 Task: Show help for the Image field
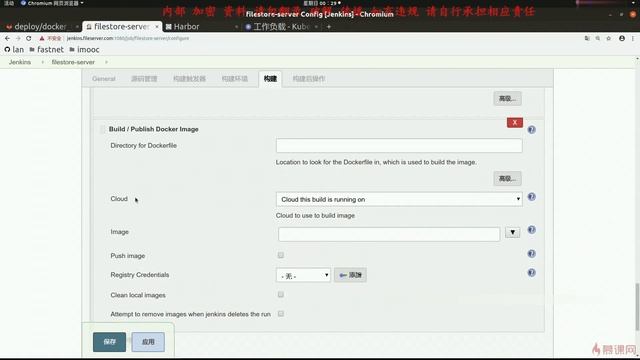coord(531,230)
